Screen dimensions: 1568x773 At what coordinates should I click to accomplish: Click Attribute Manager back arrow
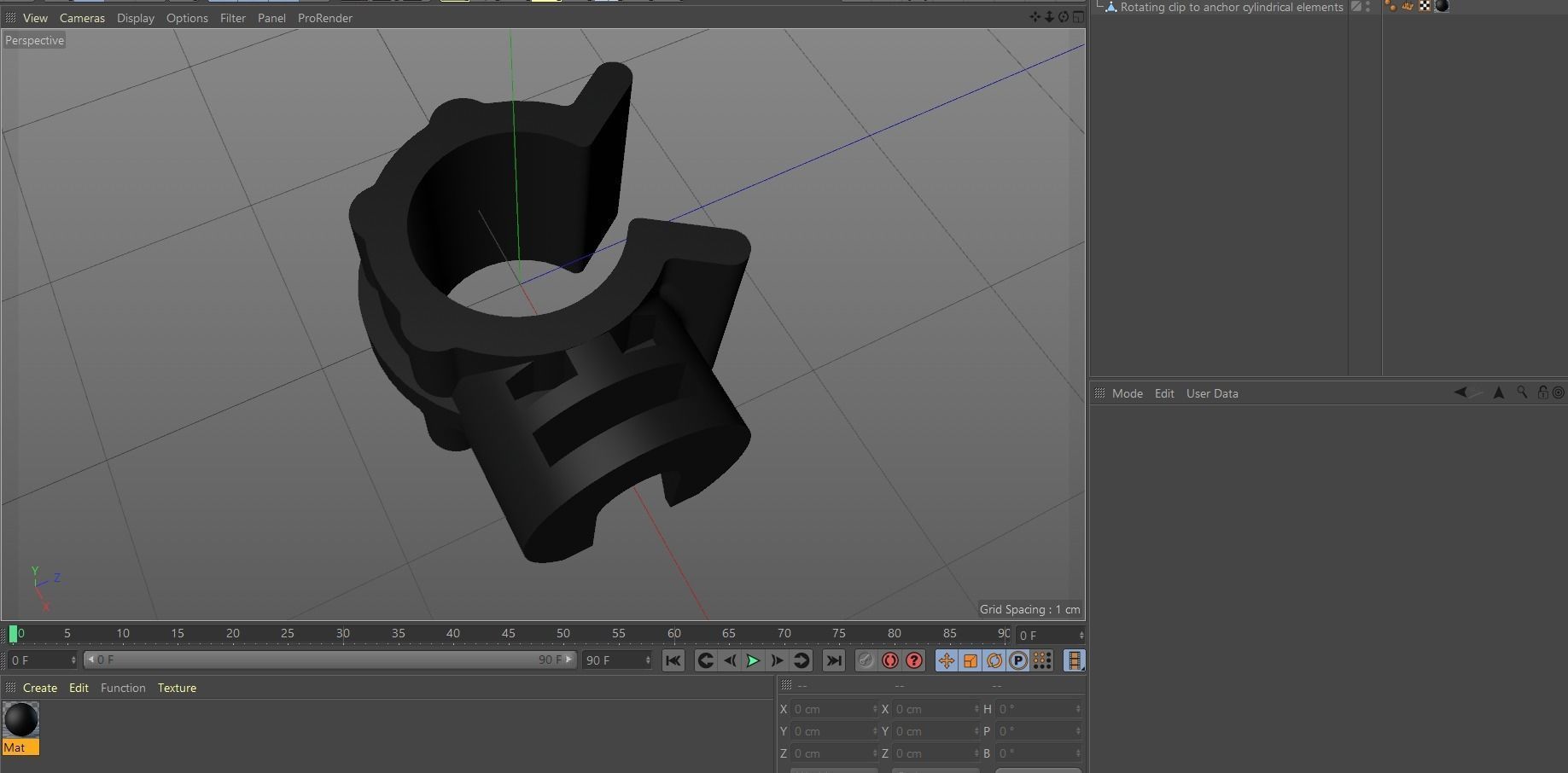(1460, 392)
